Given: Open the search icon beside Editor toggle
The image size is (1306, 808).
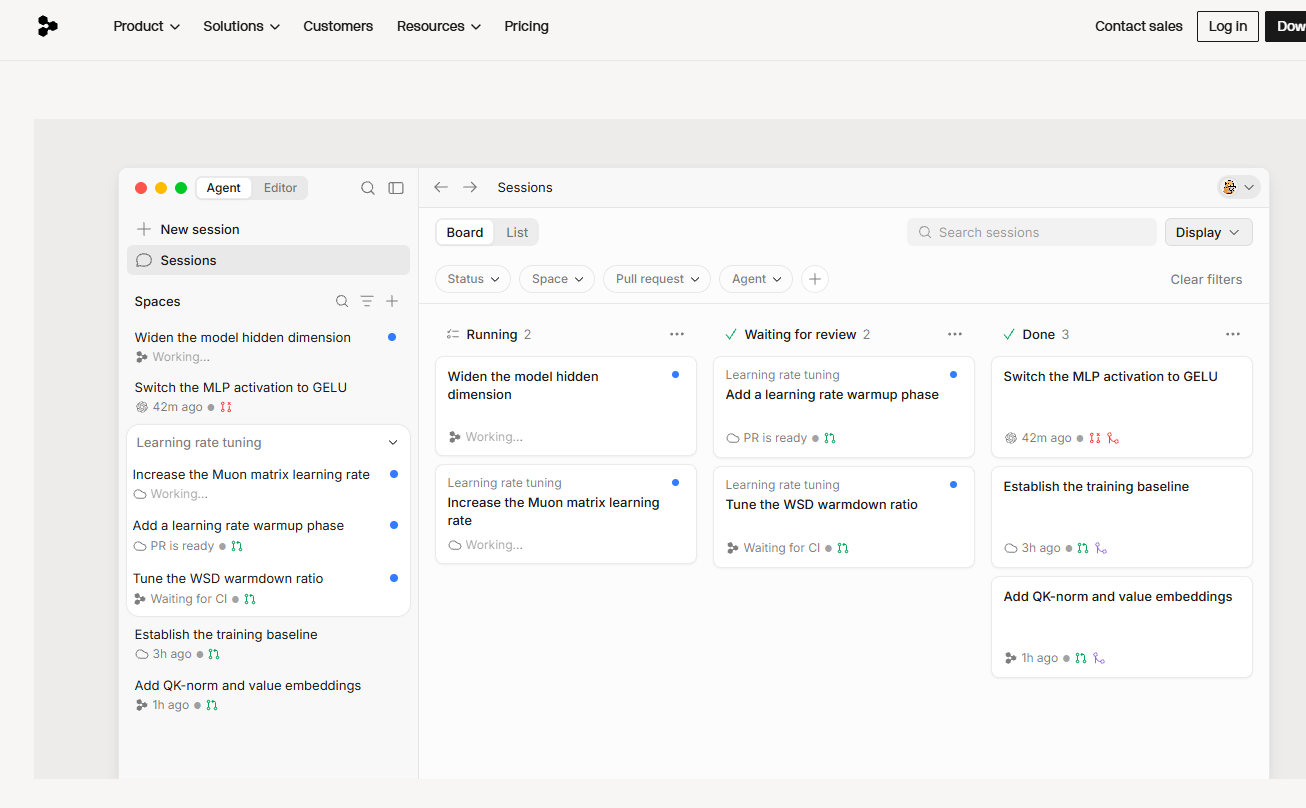Looking at the screenshot, I should (x=368, y=188).
